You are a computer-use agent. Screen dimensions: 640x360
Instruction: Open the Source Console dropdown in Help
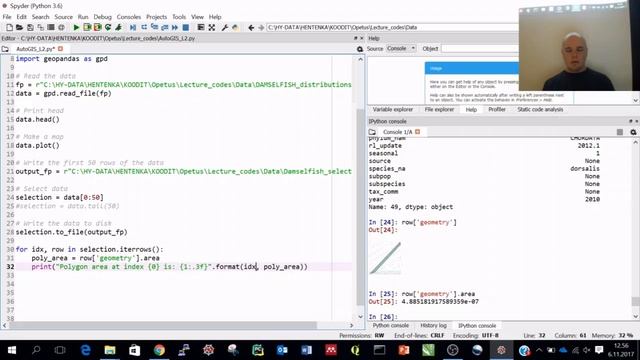pyautogui.click(x=401, y=48)
